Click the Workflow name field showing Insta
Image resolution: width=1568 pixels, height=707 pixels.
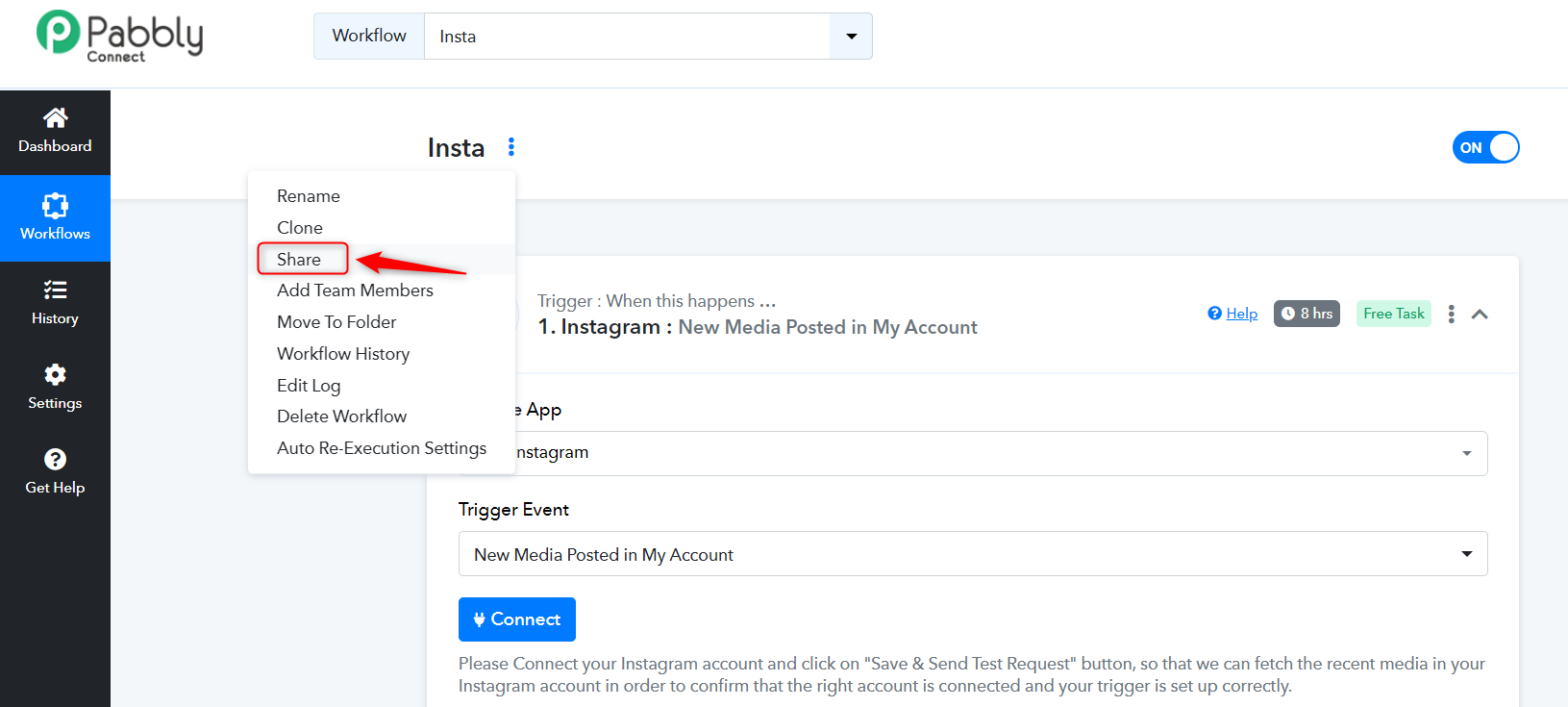point(627,37)
